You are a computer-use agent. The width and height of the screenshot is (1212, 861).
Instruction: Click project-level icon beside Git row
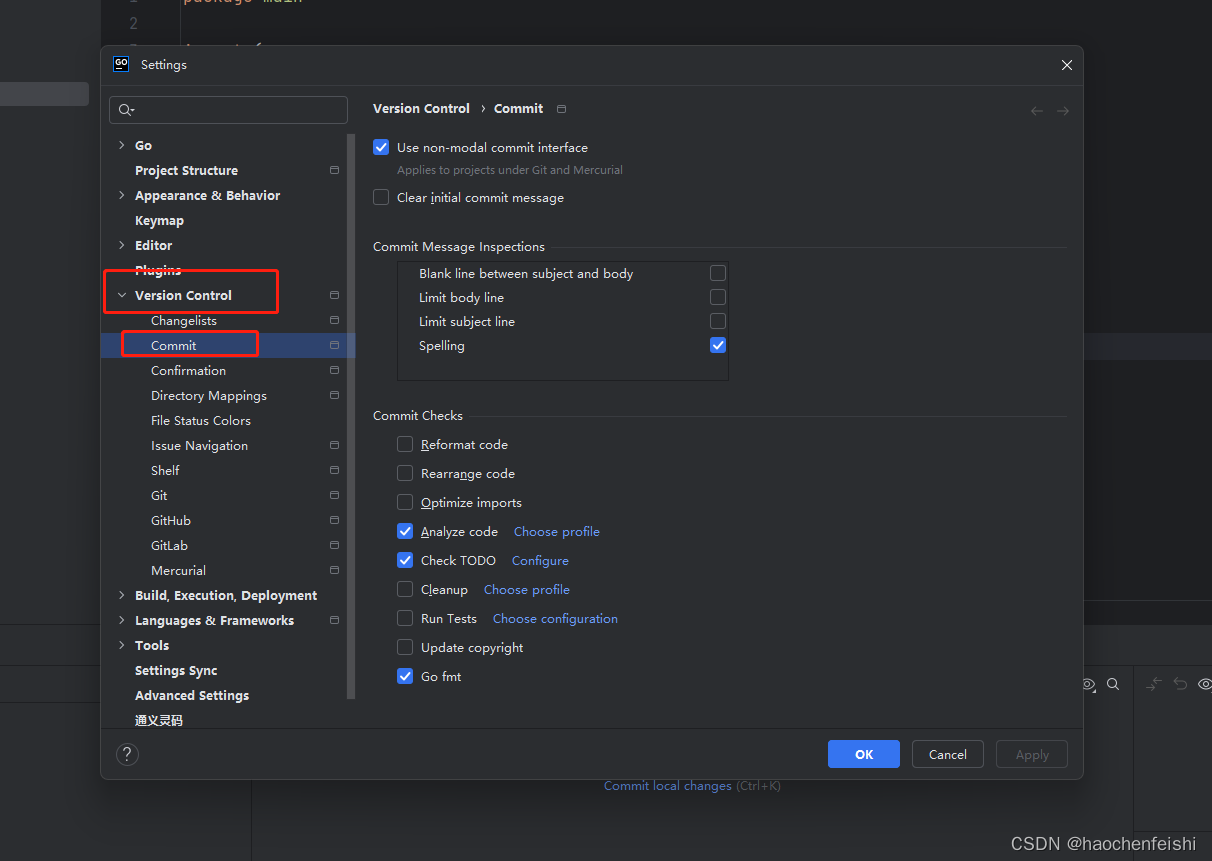pyautogui.click(x=334, y=495)
